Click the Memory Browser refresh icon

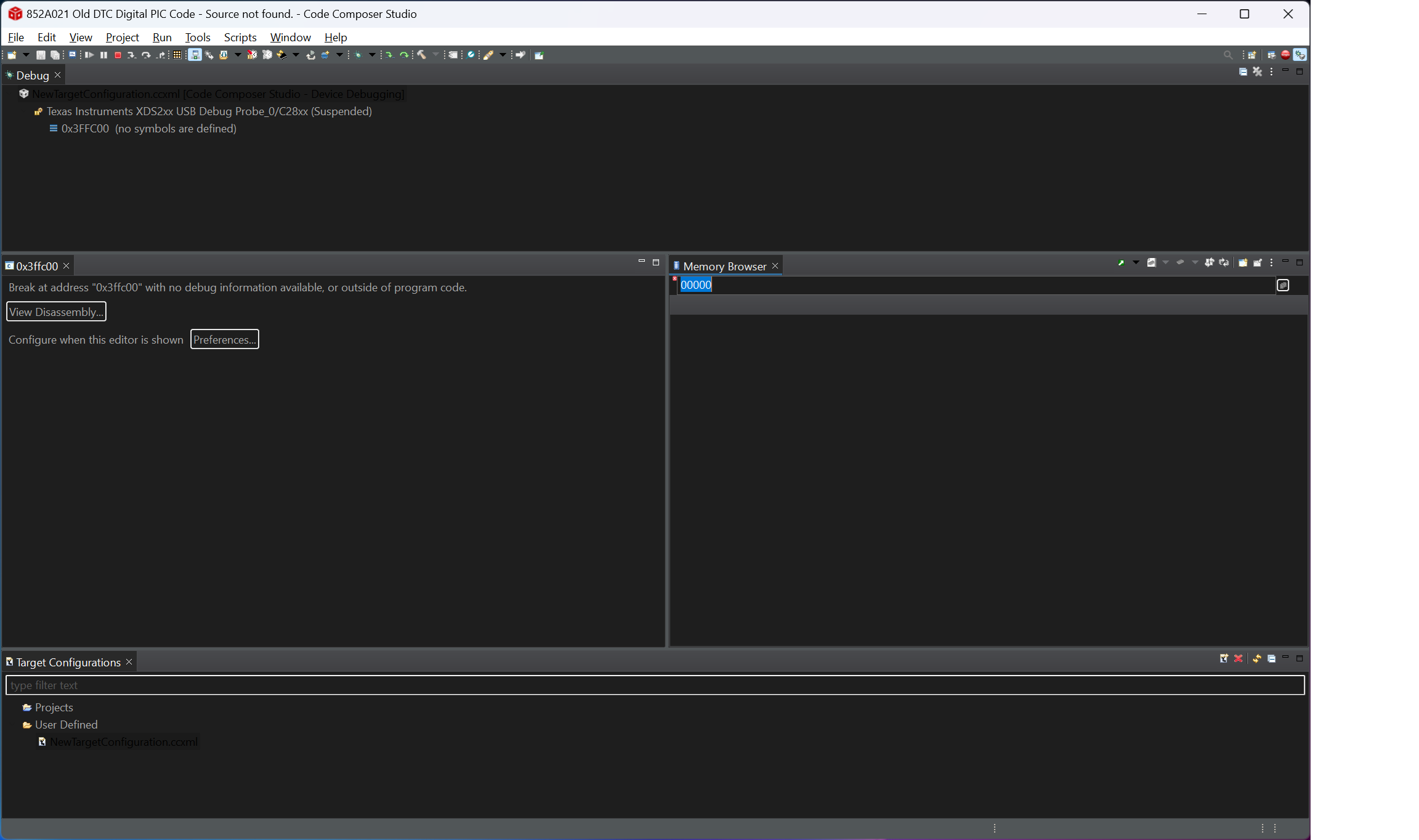[x=1224, y=263]
